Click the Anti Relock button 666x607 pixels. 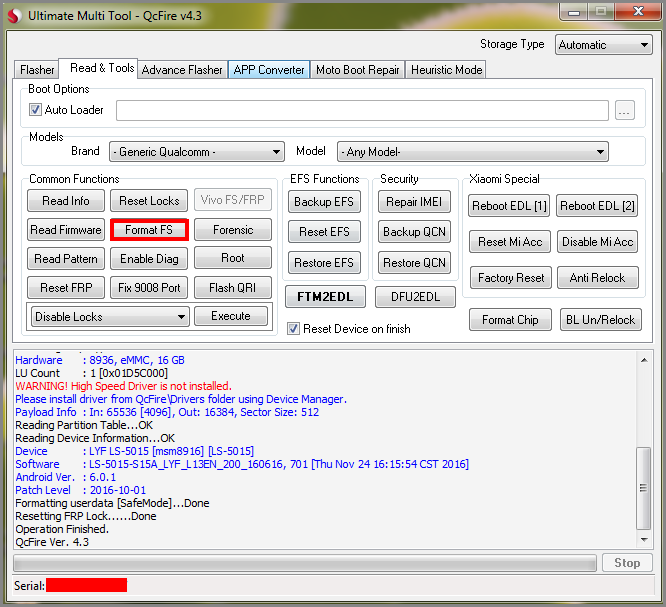pyautogui.click(x=598, y=277)
